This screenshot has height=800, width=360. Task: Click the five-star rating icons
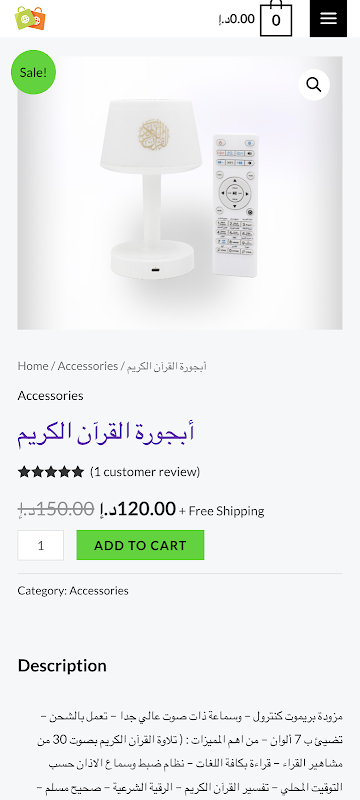50,472
